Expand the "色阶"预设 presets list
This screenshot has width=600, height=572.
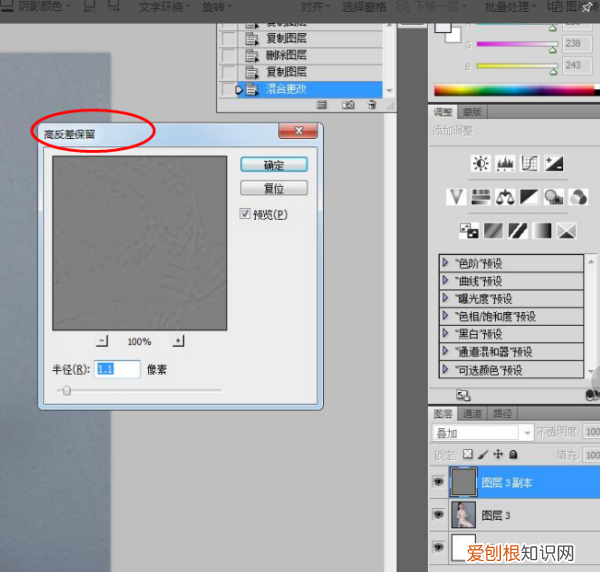tap(446, 264)
